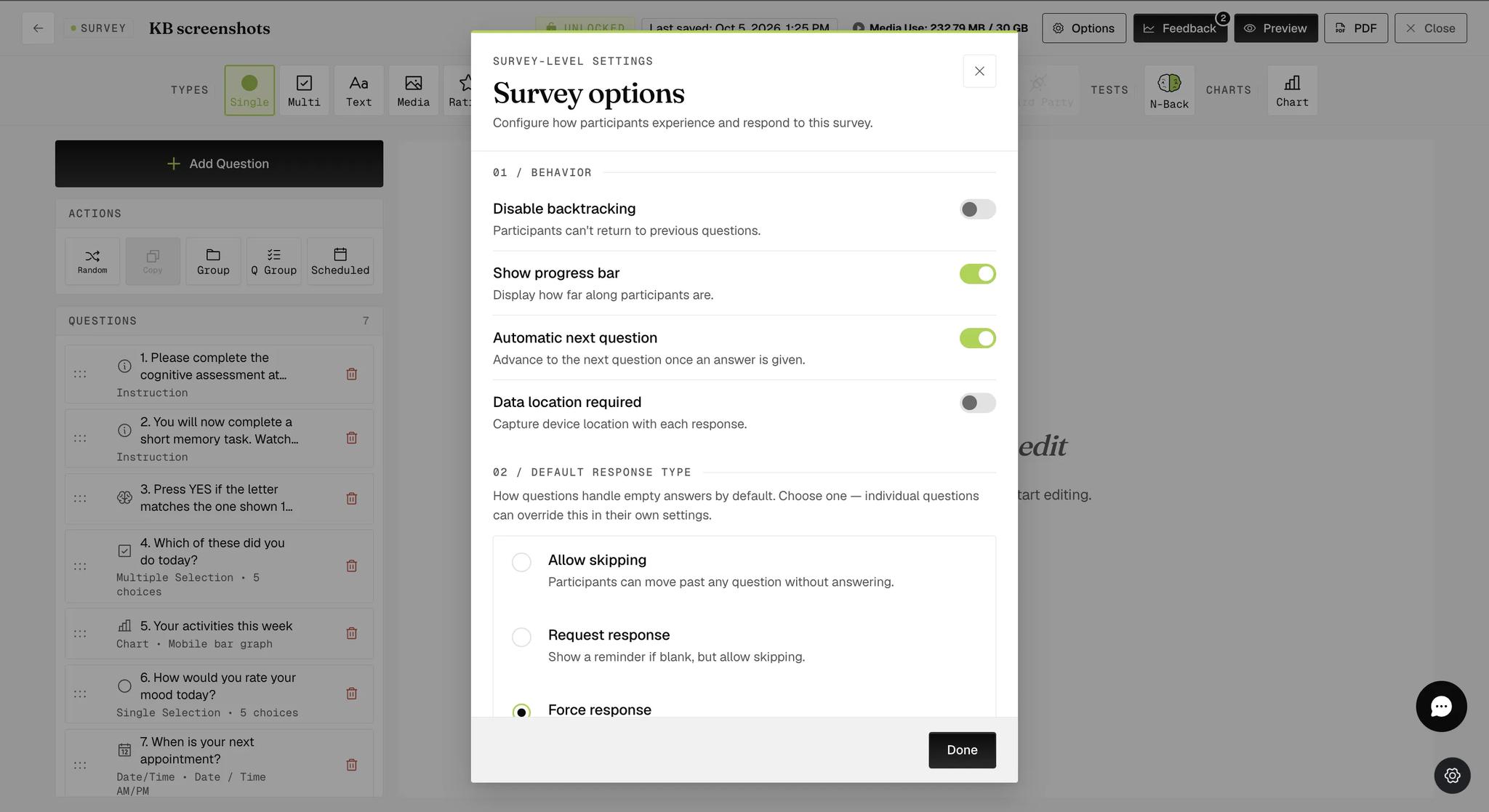Open the N-Back test type
1489x812 pixels.
tap(1169, 90)
